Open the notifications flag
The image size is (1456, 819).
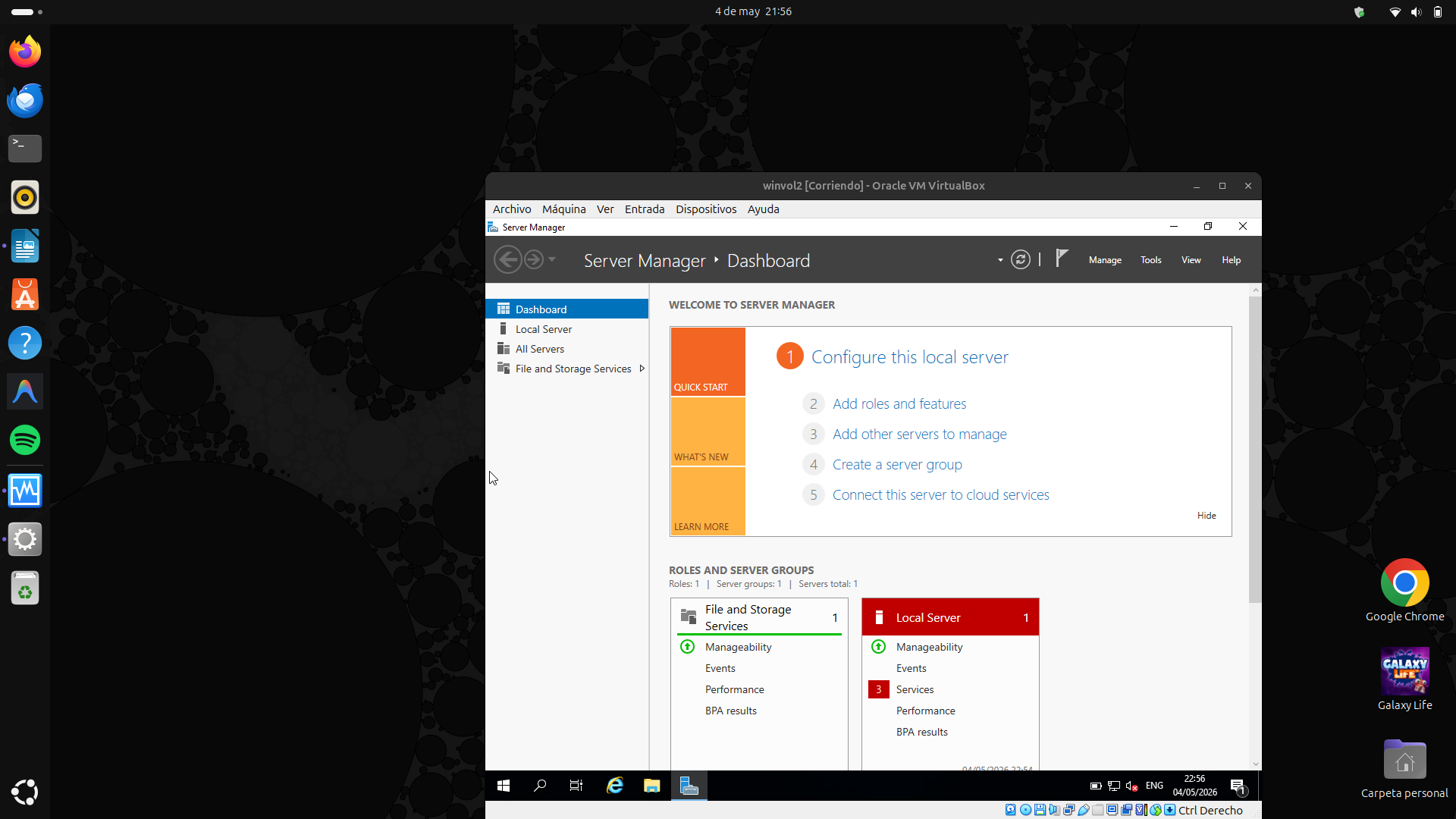[x=1062, y=259]
